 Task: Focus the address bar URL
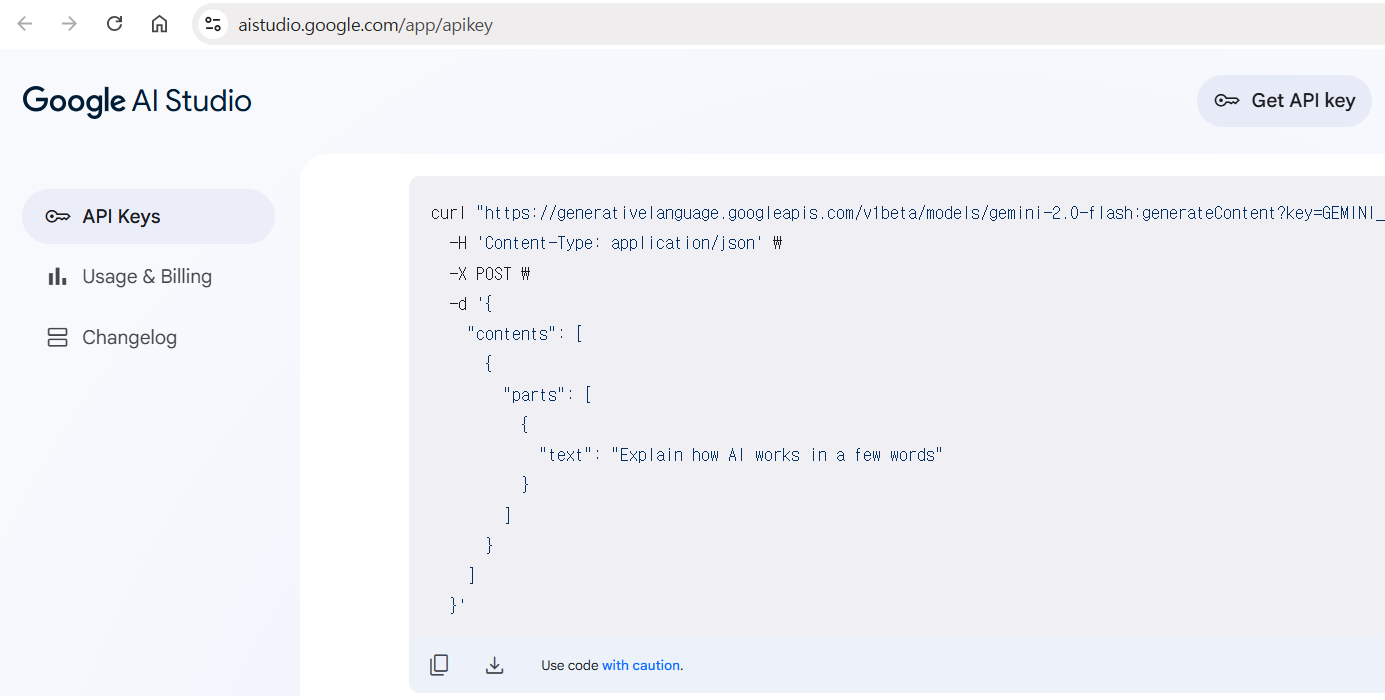tap(366, 25)
